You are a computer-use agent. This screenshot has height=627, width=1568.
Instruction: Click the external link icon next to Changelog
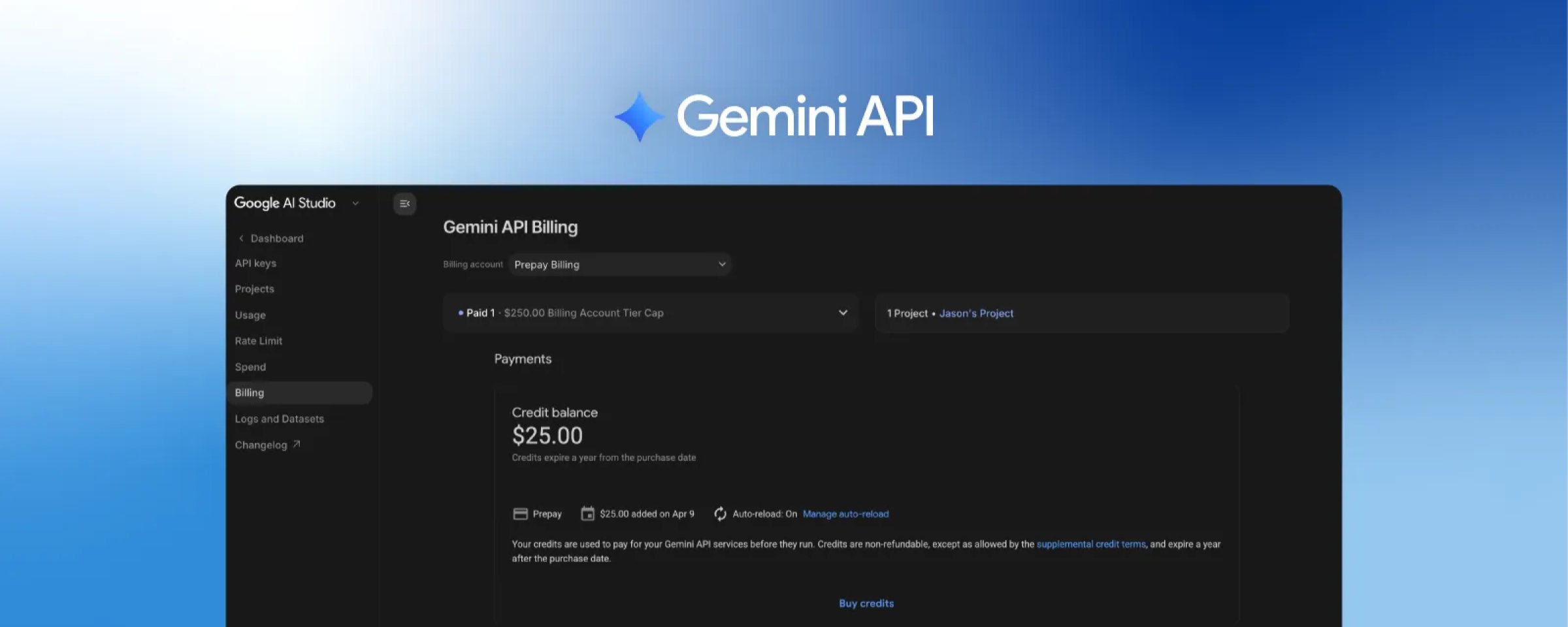pos(295,443)
